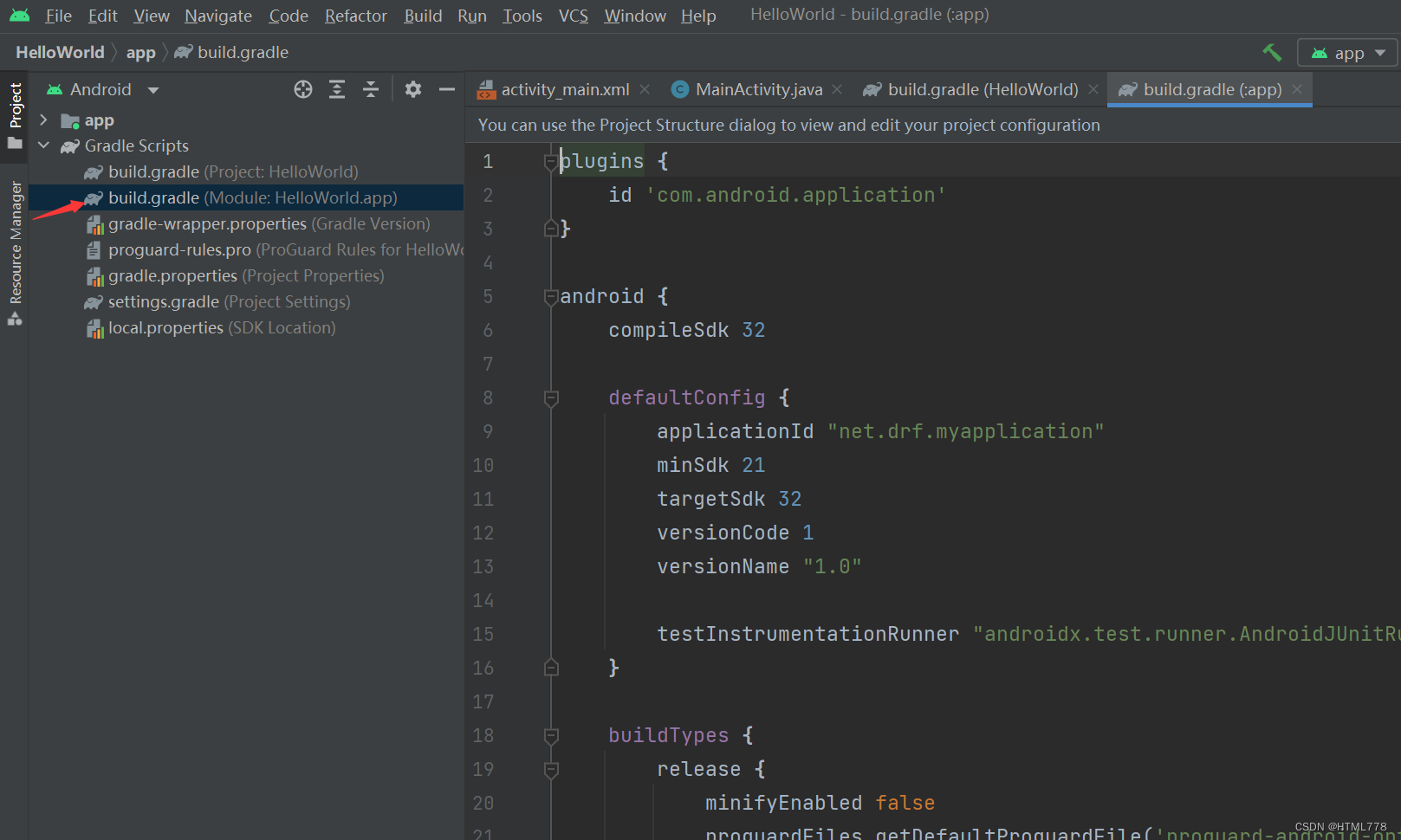Fold the android block at line 5
The width and height of the screenshot is (1401, 840).
[550, 297]
